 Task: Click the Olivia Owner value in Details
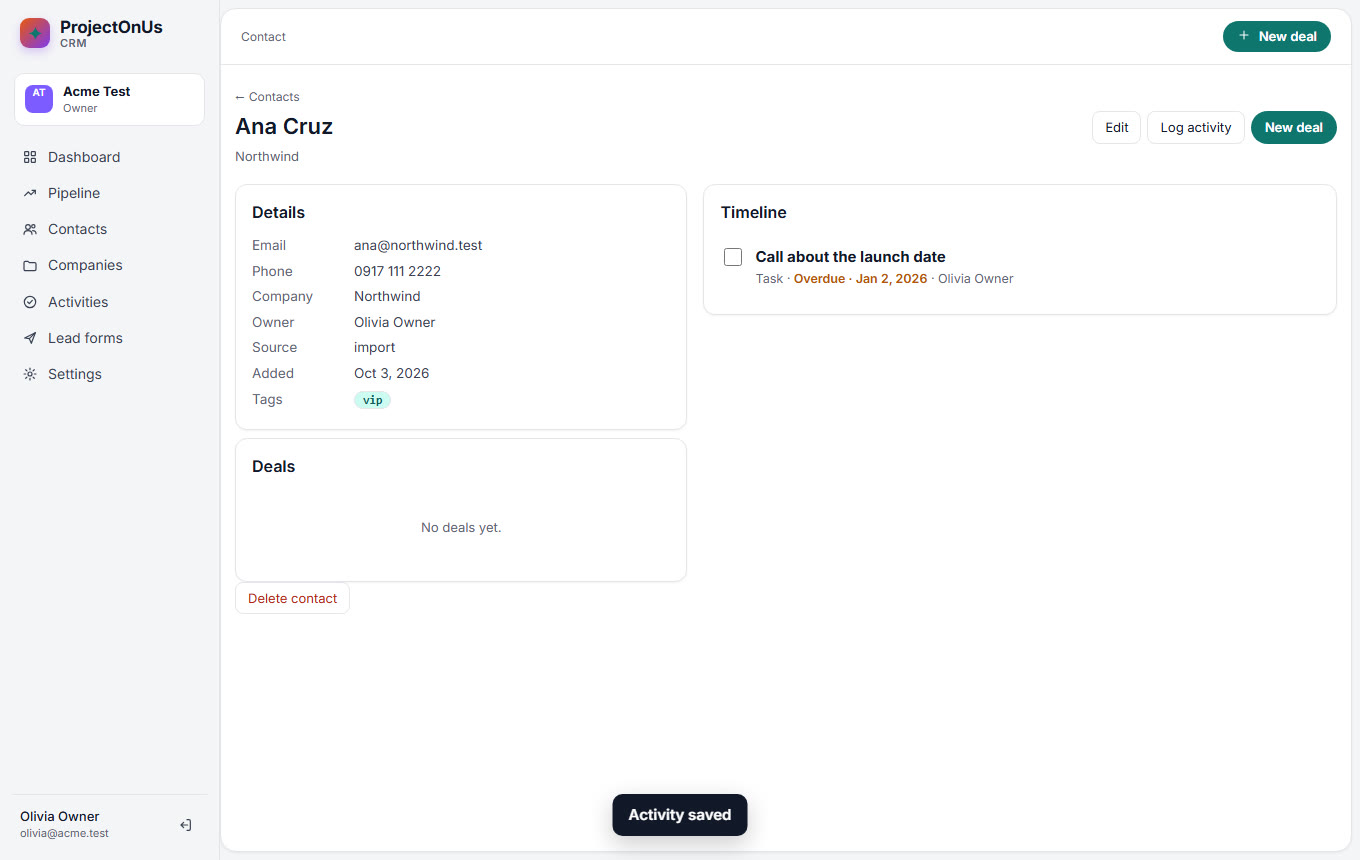tap(394, 322)
